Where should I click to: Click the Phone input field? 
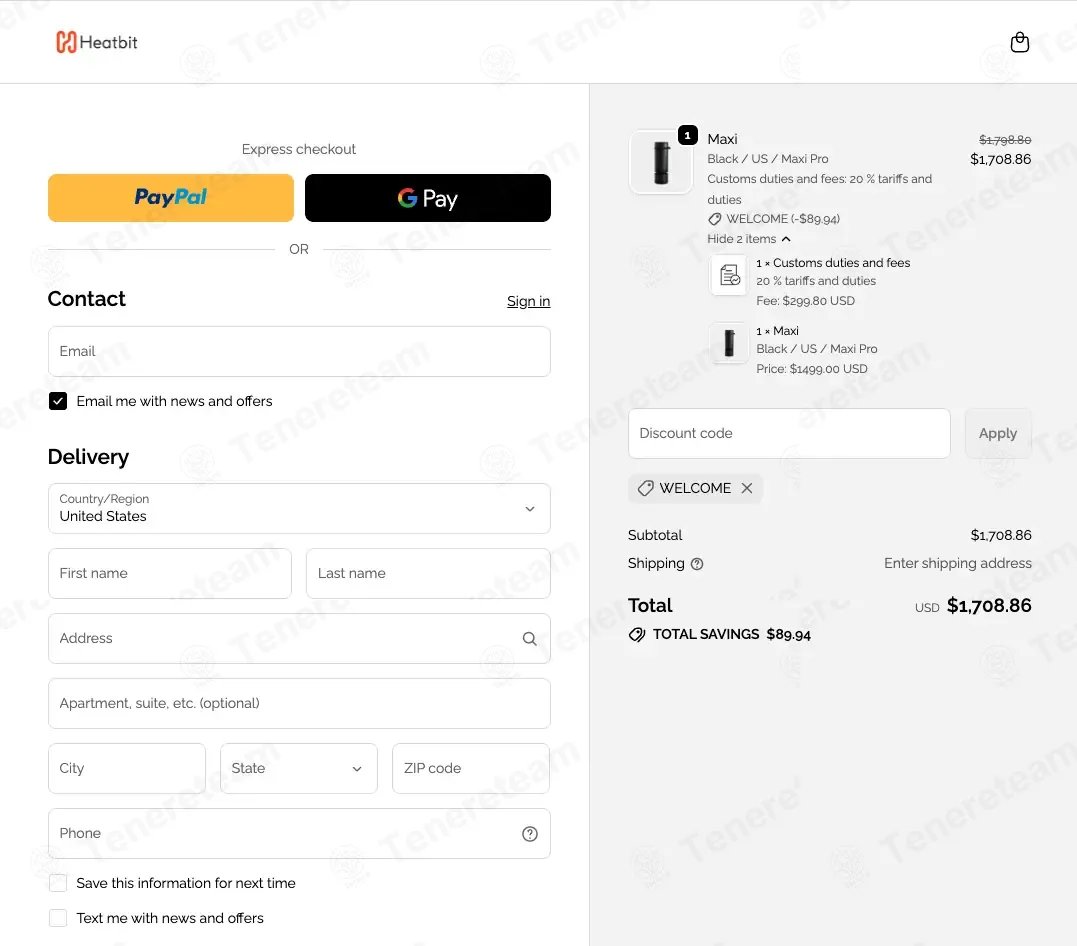(x=299, y=833)
